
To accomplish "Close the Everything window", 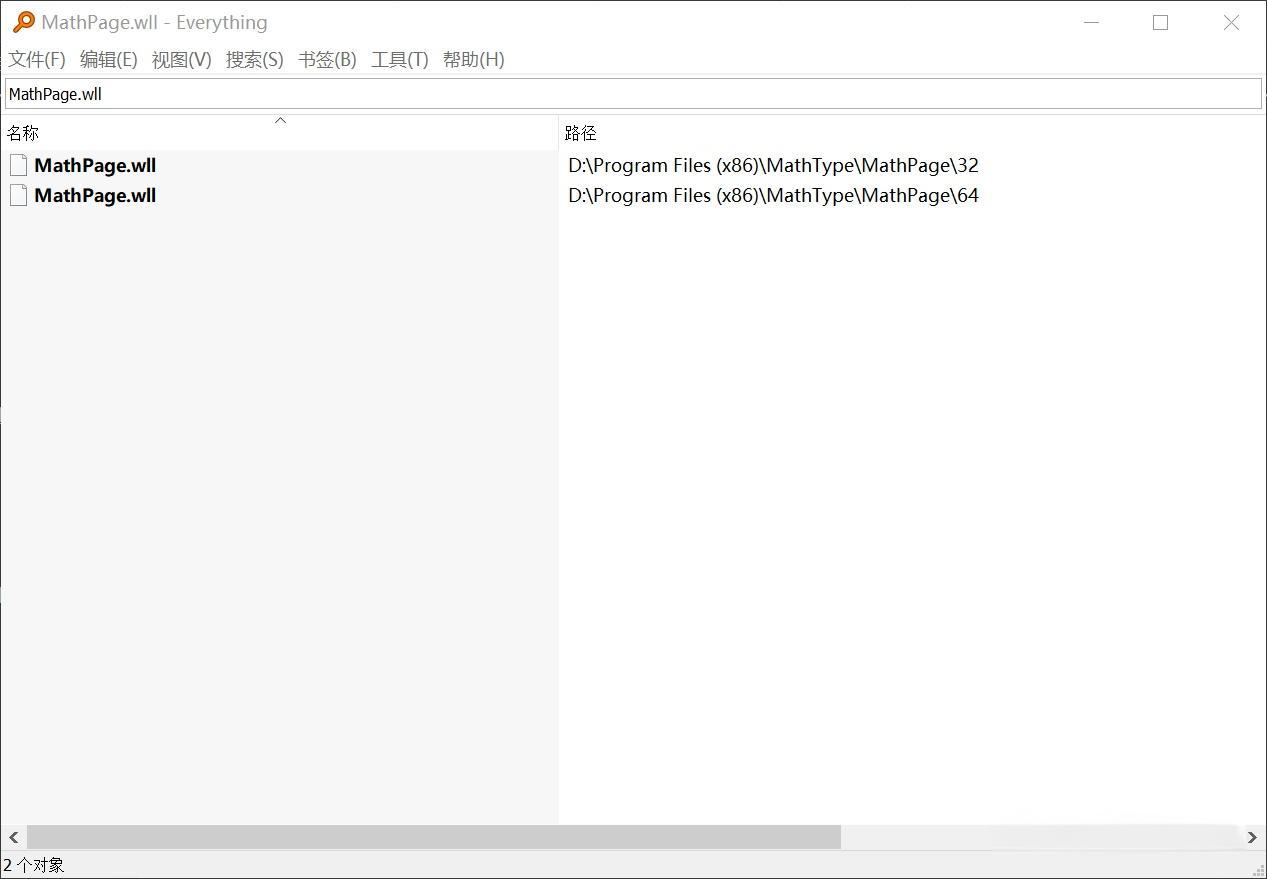I will [x=1231, y=22].
